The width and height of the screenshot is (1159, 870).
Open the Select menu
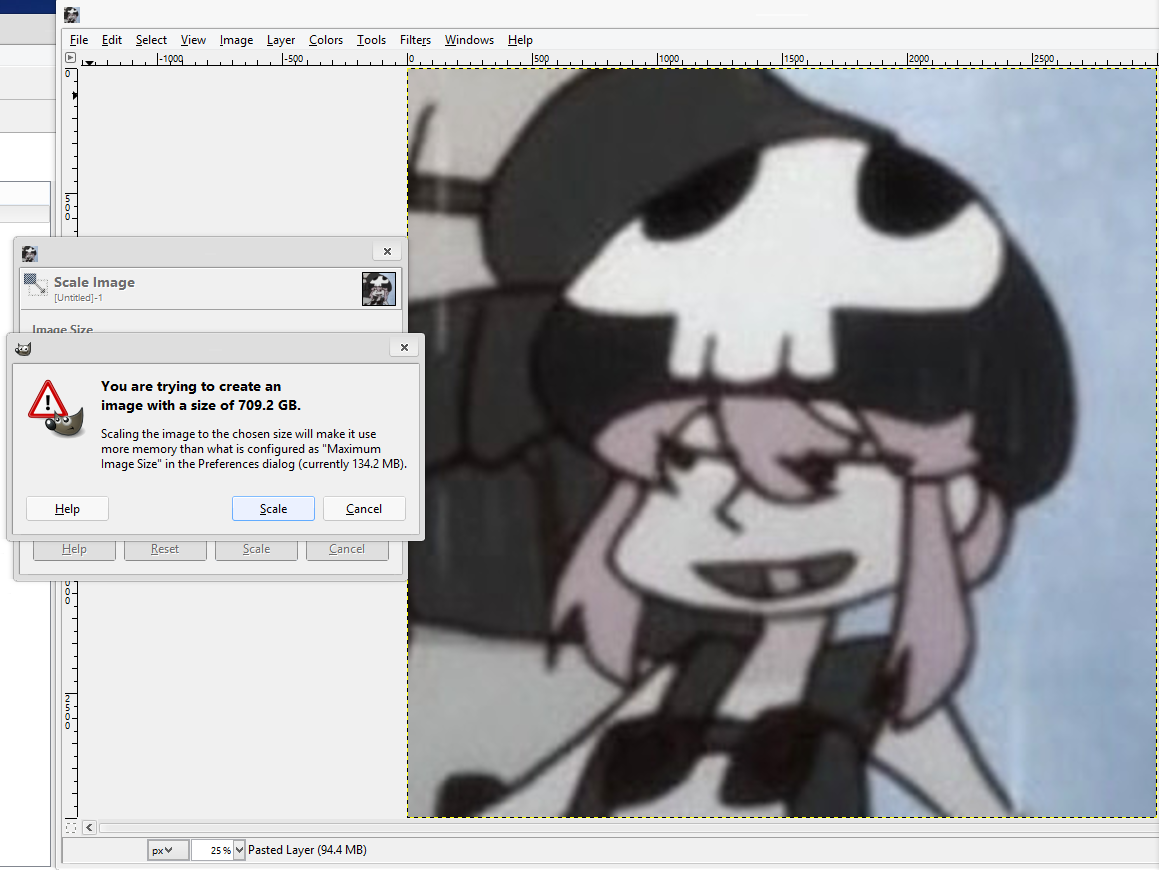(151, 40)
